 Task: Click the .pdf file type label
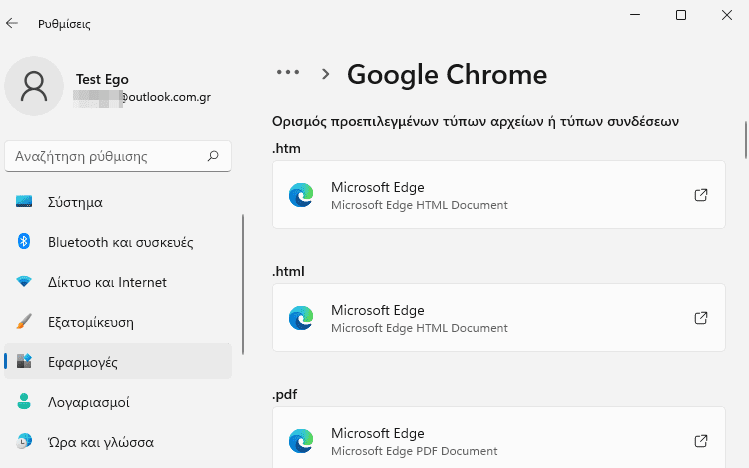coord(284,394)
